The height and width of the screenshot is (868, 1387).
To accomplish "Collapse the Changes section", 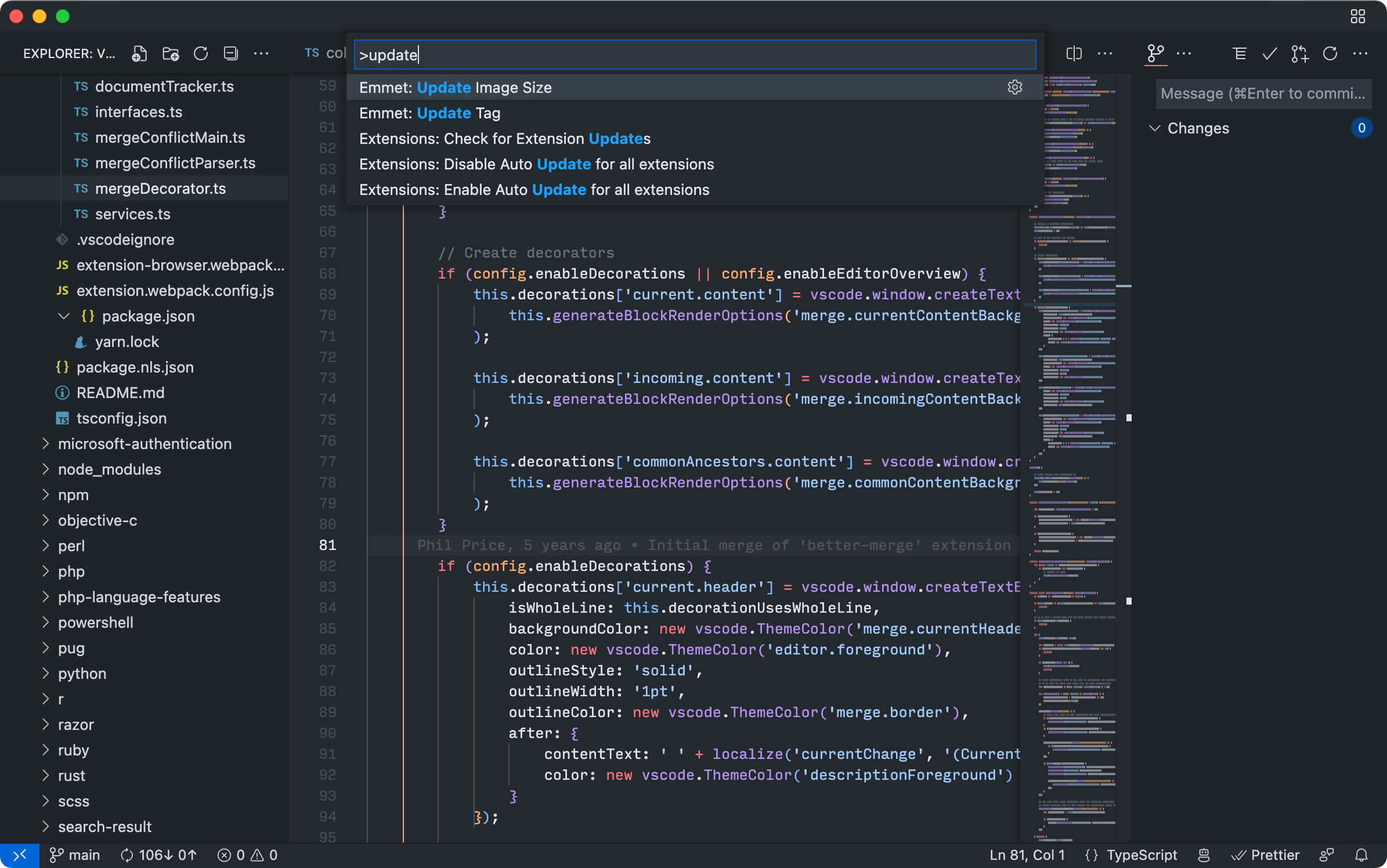I will pyautogui.click(x=1155, y=128).
